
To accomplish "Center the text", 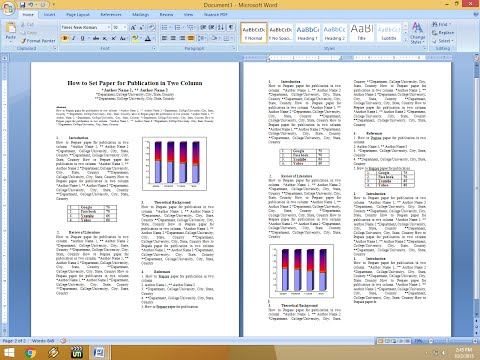I will 173,38.
